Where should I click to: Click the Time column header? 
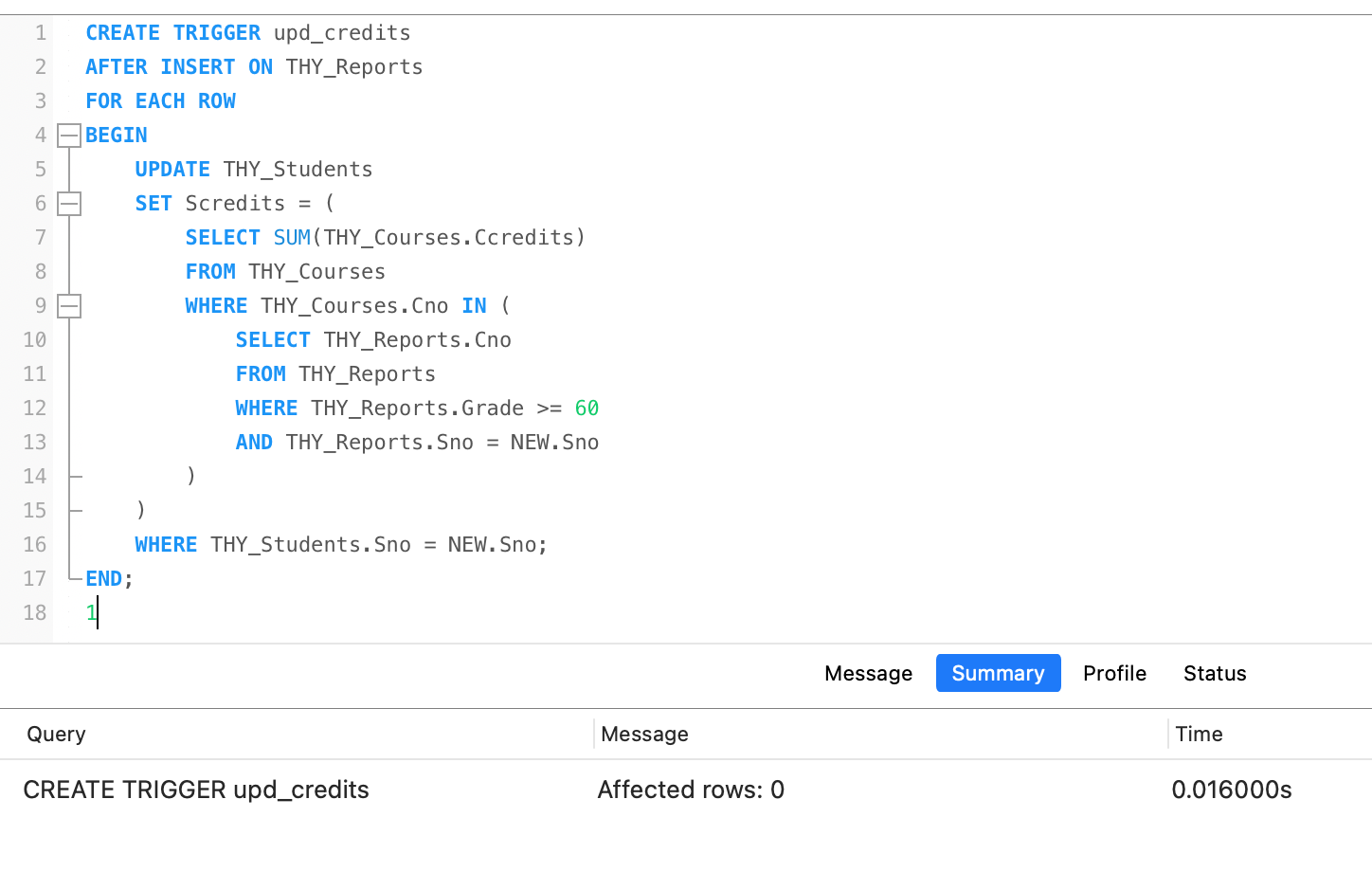pos(1199,735)
